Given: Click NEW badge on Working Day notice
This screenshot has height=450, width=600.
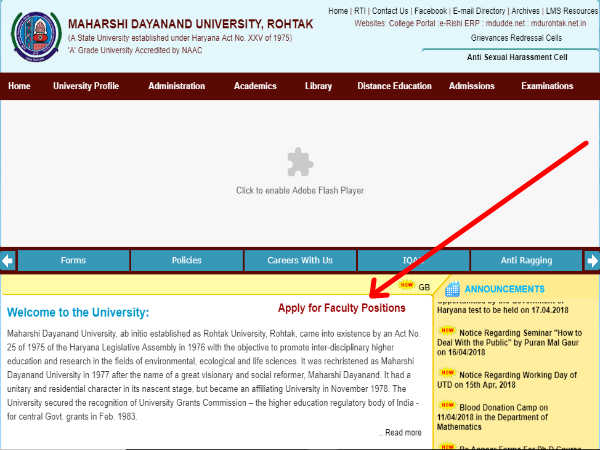Looking at the screenshot, I should click(447, 372).
